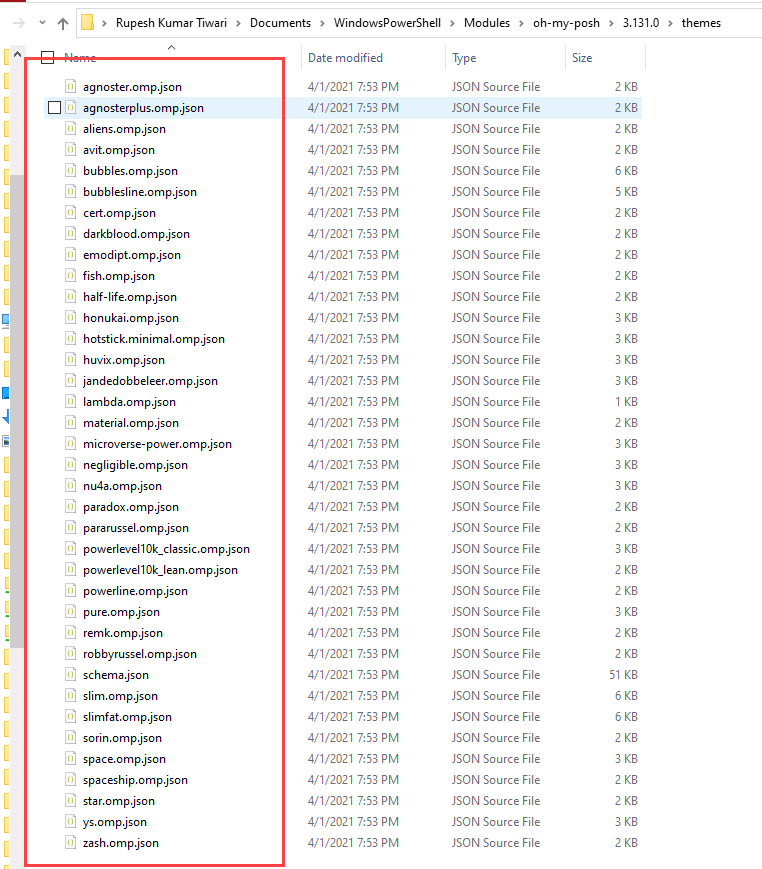Navigate to the oh-my-posh breadcrumb
The image size is (762, 869).
(x=566, y=23)
